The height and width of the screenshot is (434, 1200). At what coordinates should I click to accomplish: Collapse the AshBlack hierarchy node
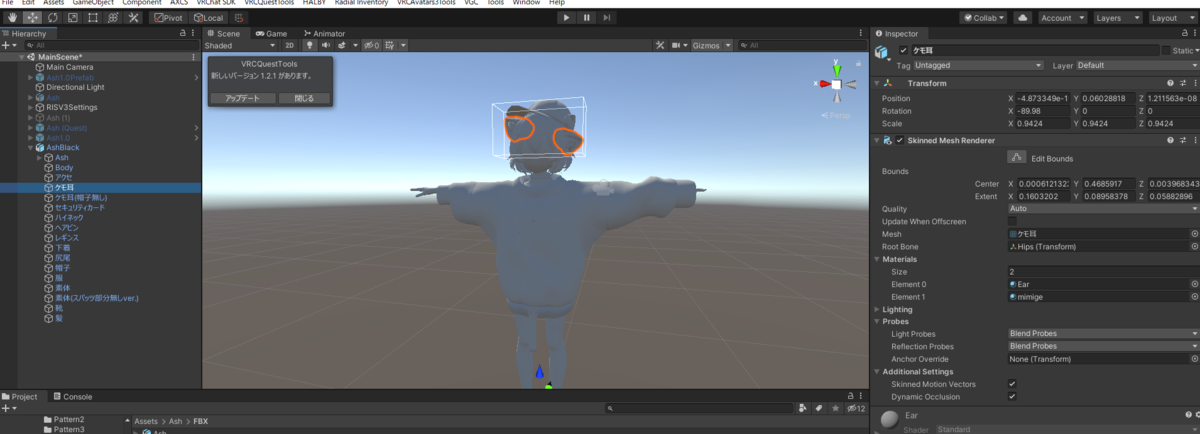pyautogui.click(x=31, y=147)
